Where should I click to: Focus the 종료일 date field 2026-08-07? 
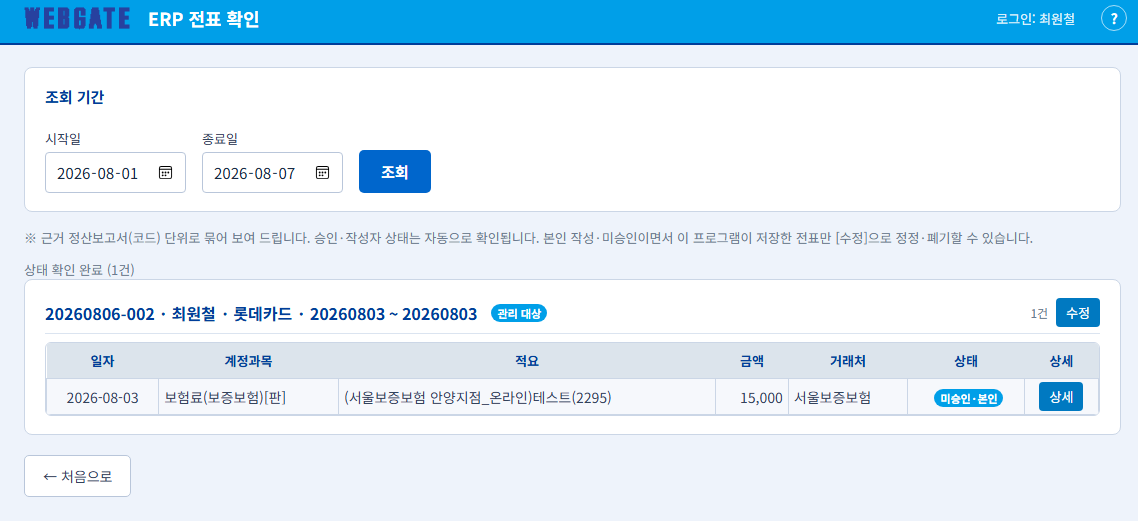pos(272,173)
